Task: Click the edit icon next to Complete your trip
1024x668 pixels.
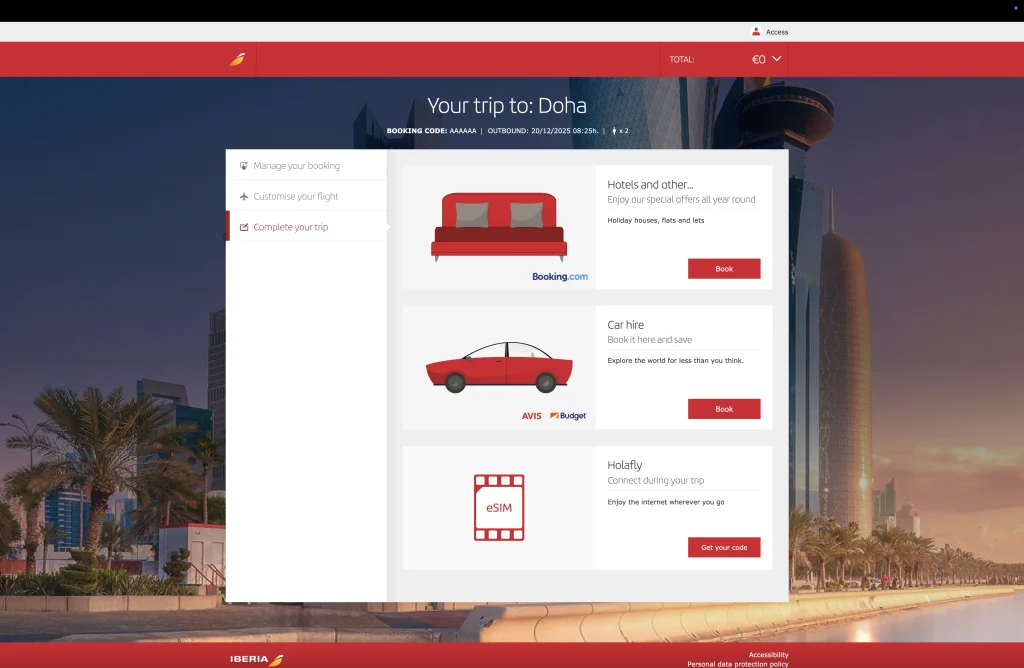Action: (x=244, y=227)
